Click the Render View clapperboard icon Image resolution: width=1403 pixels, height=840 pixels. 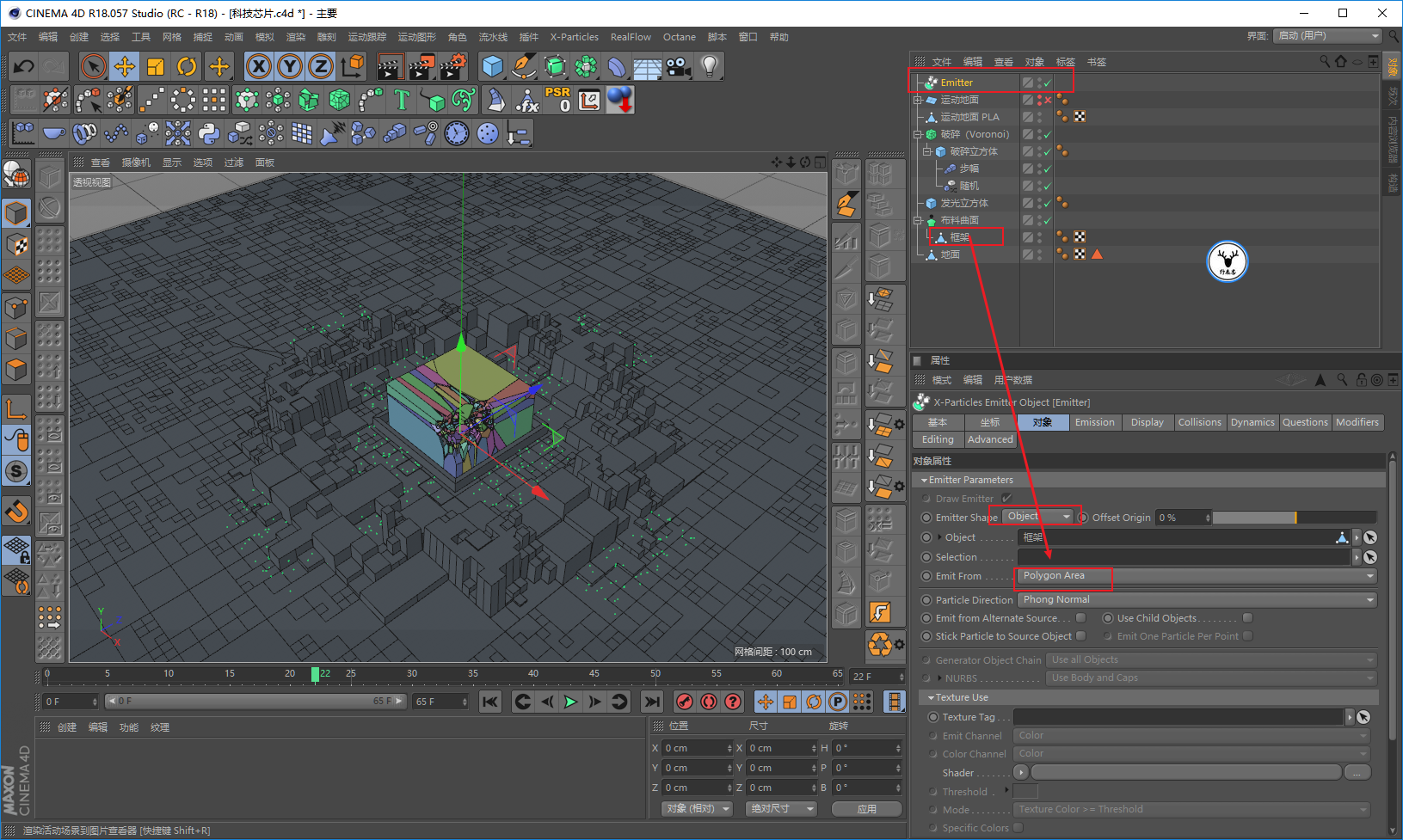(390, 66)
